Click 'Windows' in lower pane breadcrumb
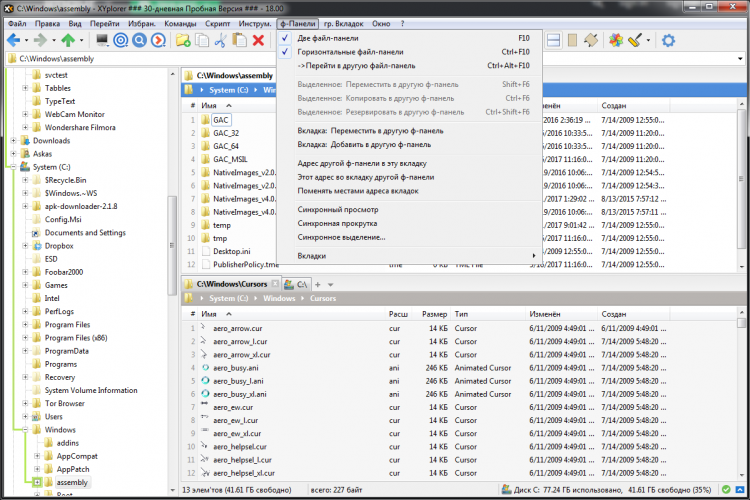 279,298
